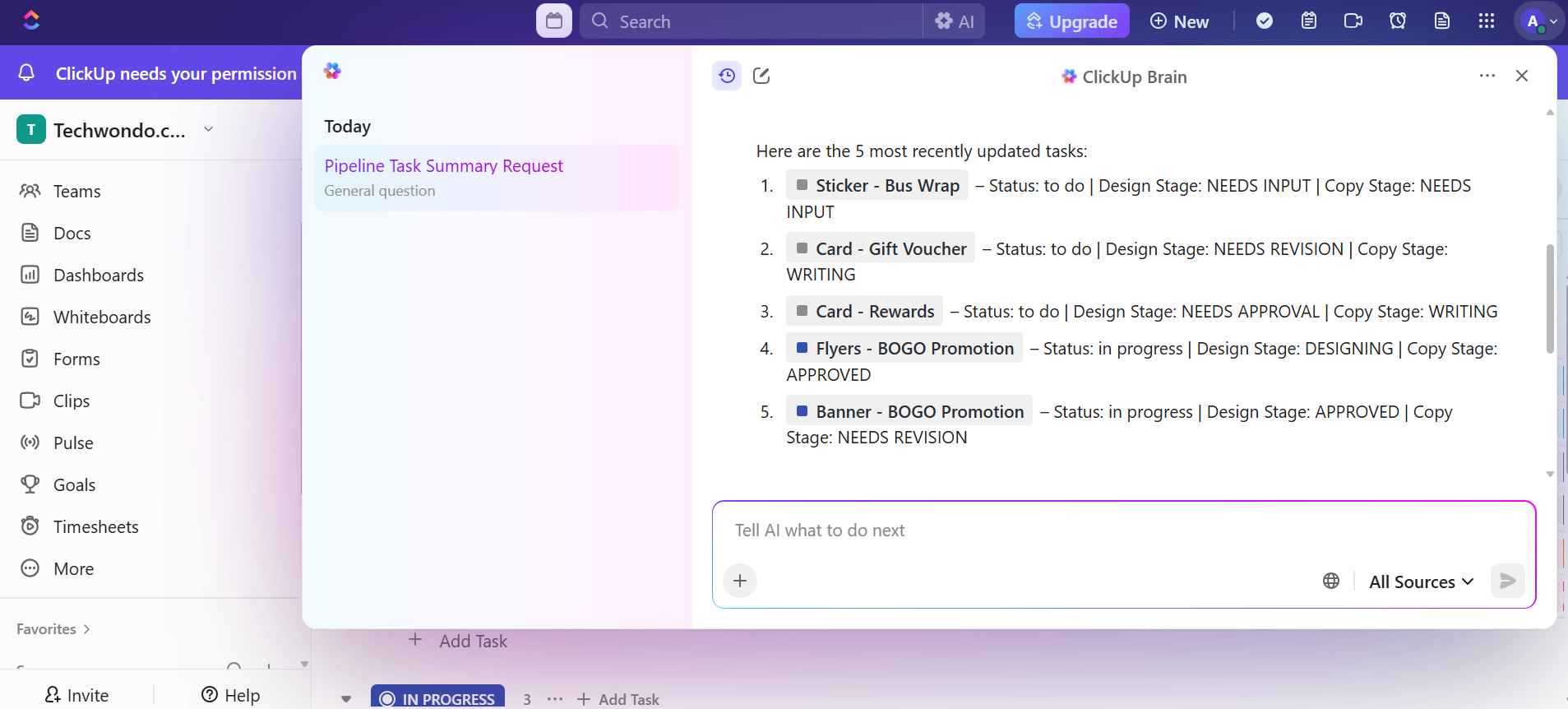Open the Clips camera icon in top bar
Screen dimensions: 1568x709
(x=1353, y=21)
